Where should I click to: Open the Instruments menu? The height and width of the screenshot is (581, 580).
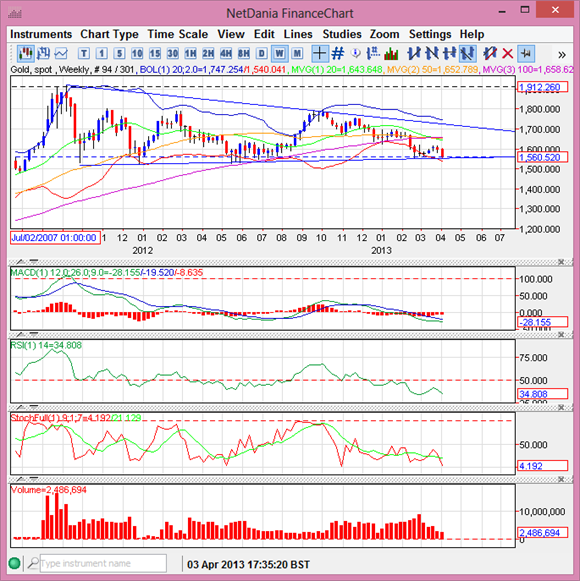click(41, 34)
